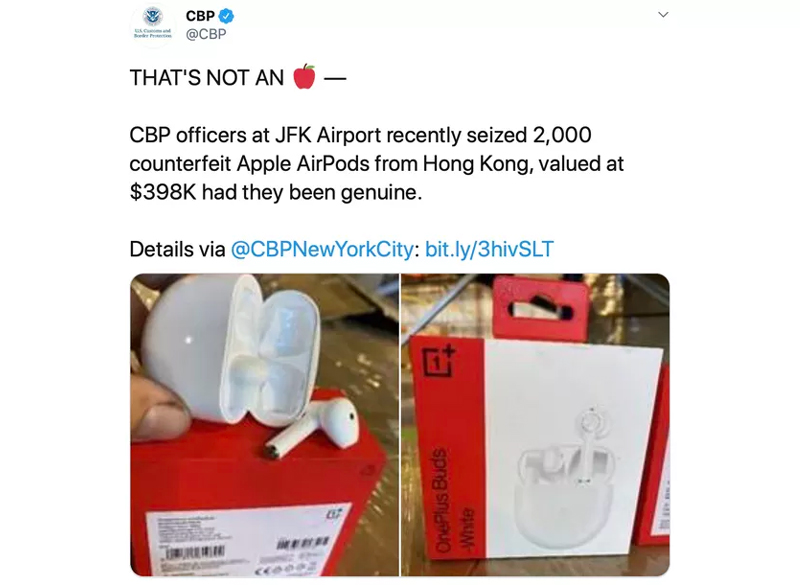This screenshot has width=800, height=585.
Task: Click the CBP display name
Action: pos(200,16)
